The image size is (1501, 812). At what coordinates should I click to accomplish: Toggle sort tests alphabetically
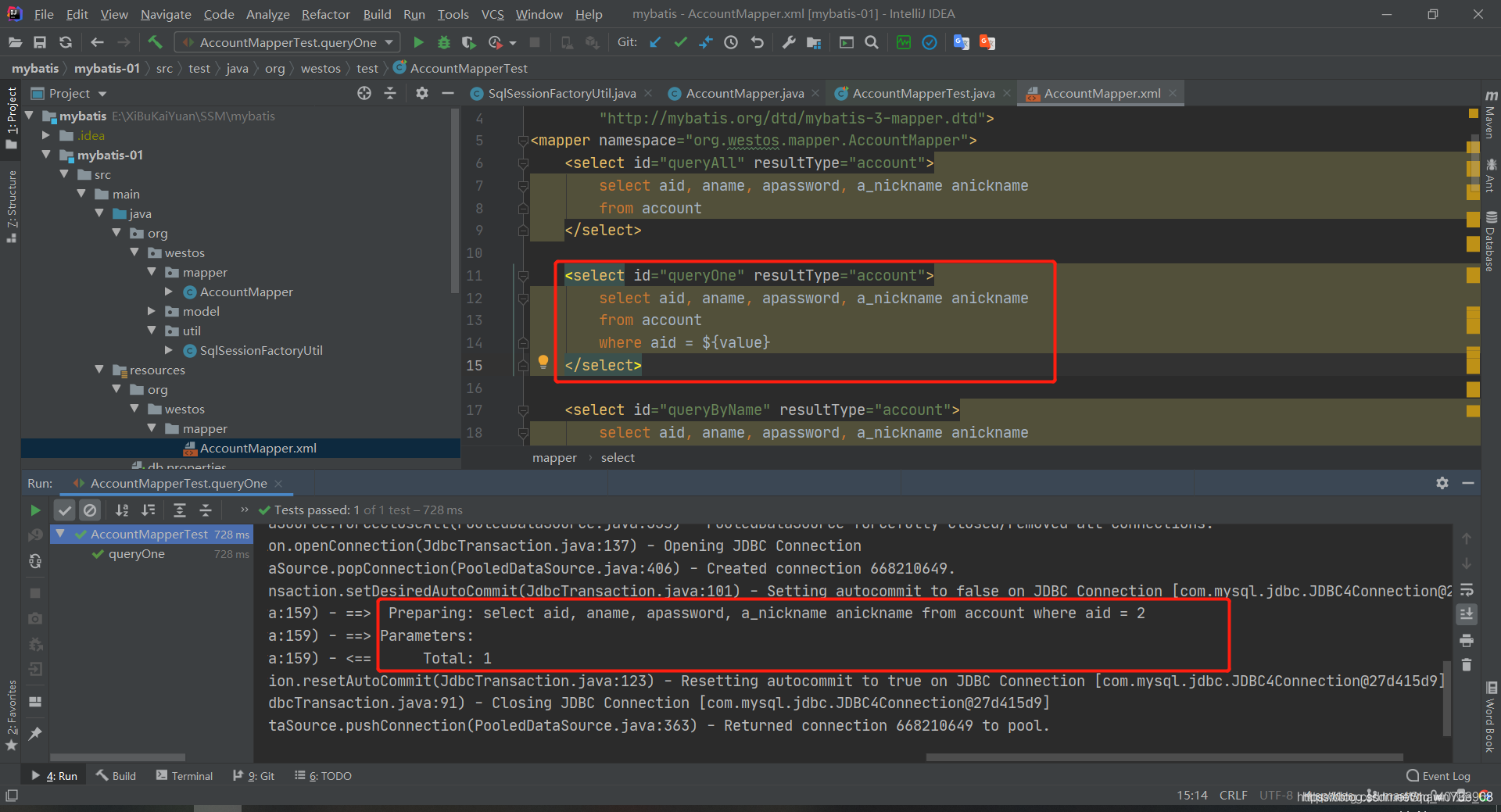(122, 510)
